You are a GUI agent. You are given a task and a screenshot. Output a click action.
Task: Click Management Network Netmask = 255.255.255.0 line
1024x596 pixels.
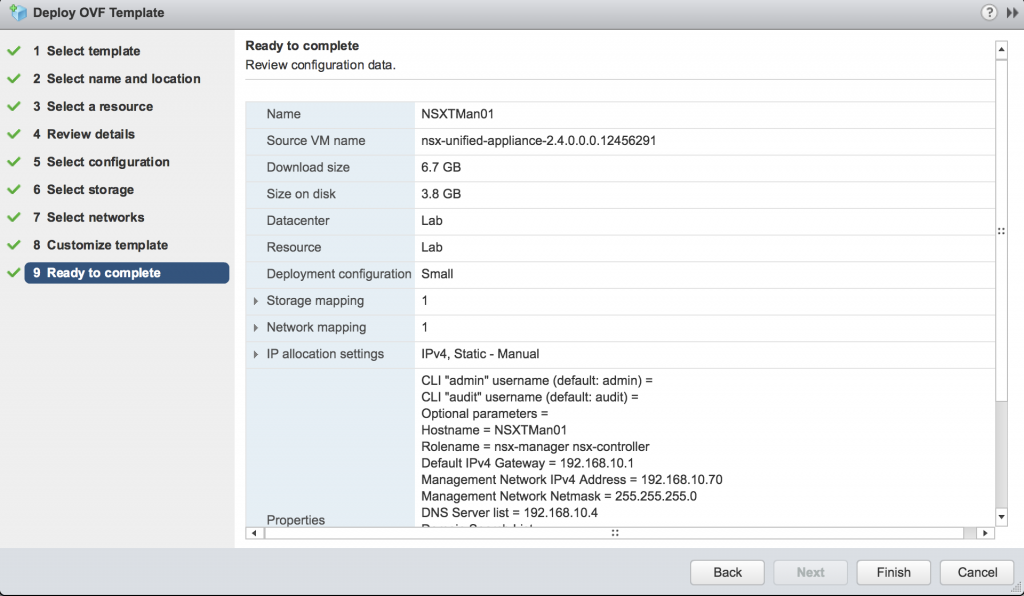tap(558, 497)
